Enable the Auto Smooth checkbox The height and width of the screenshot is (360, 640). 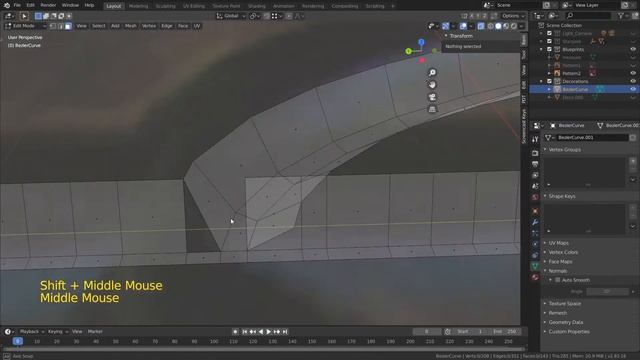coord(558,280)
